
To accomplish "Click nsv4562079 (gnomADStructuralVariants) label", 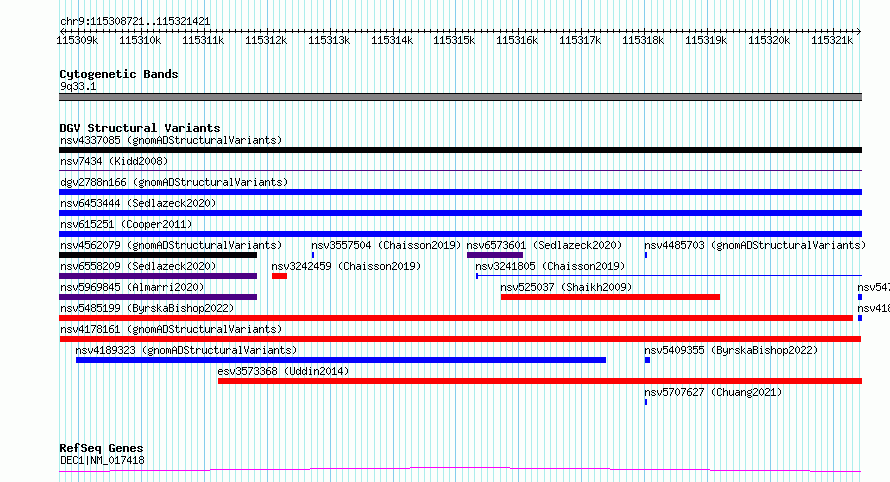I will (171, 245).
